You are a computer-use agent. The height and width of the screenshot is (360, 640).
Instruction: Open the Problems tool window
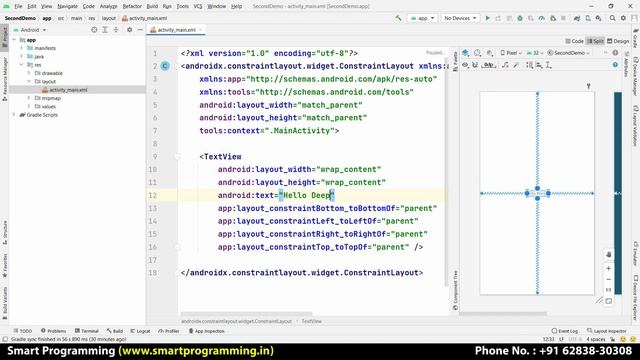click(53, 331)
